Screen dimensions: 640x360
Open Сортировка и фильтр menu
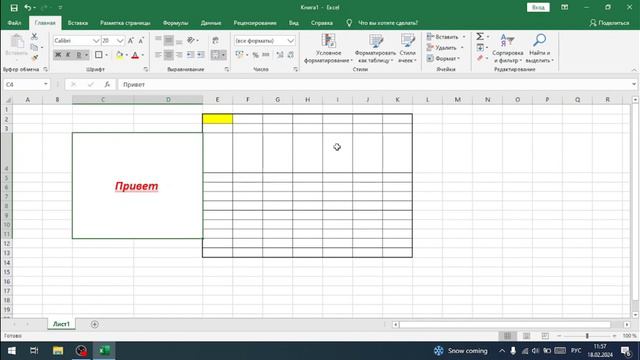(507, 48)
